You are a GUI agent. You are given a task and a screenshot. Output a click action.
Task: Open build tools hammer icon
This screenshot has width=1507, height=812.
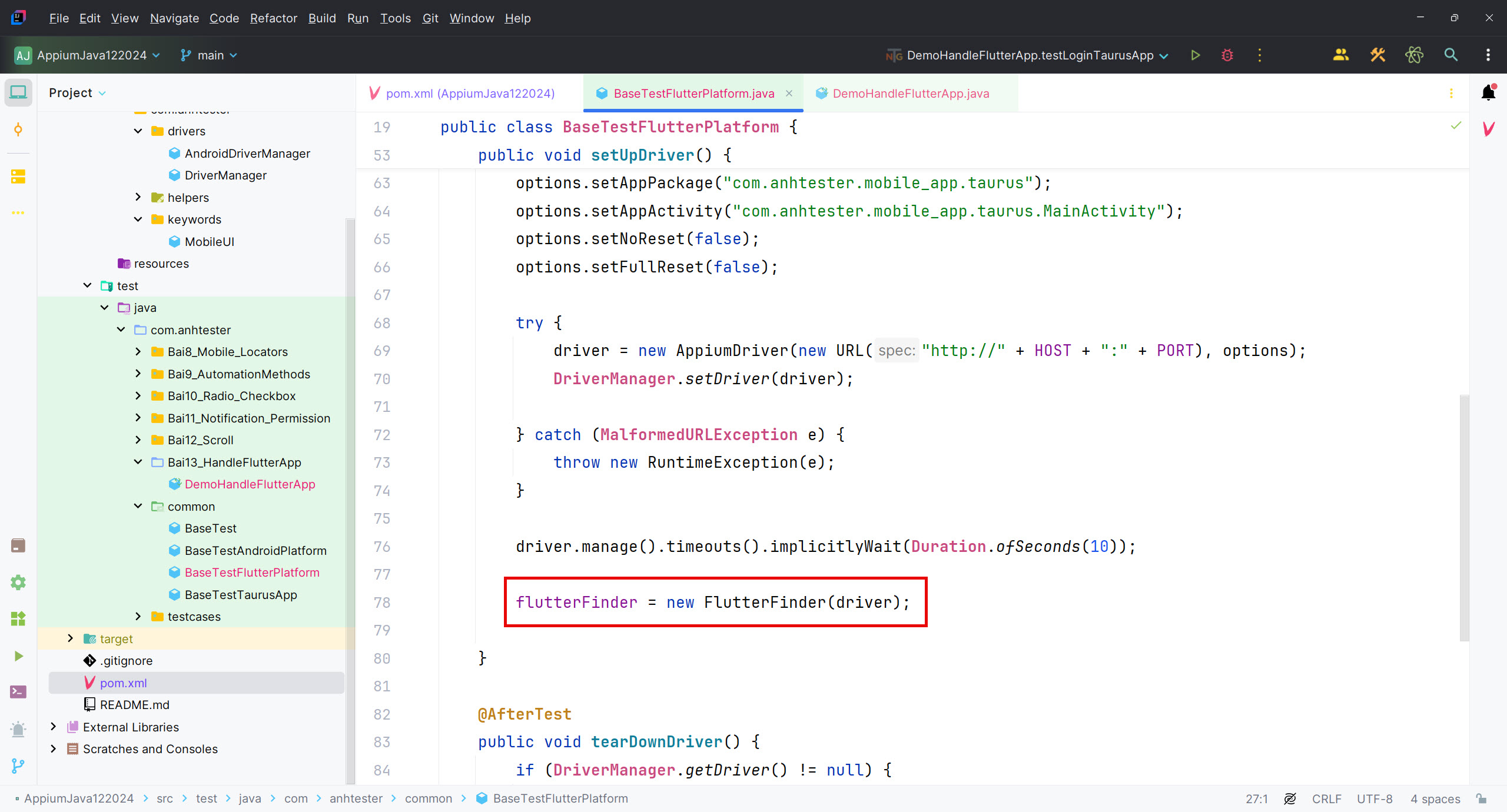(1377, 55)
